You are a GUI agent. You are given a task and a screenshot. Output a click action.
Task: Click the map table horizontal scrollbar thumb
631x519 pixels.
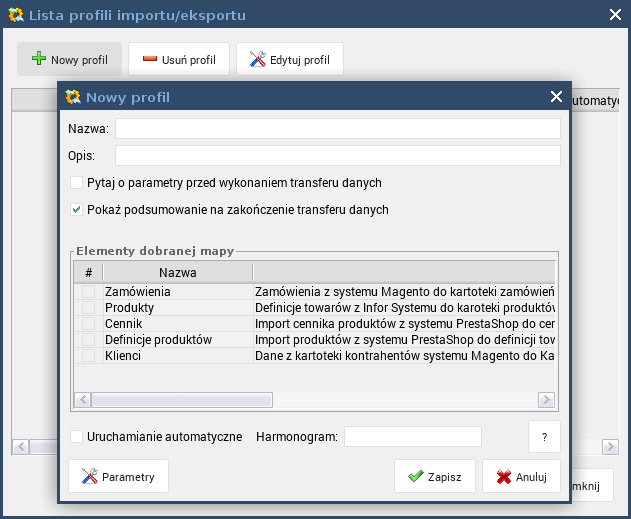point(182,400)
